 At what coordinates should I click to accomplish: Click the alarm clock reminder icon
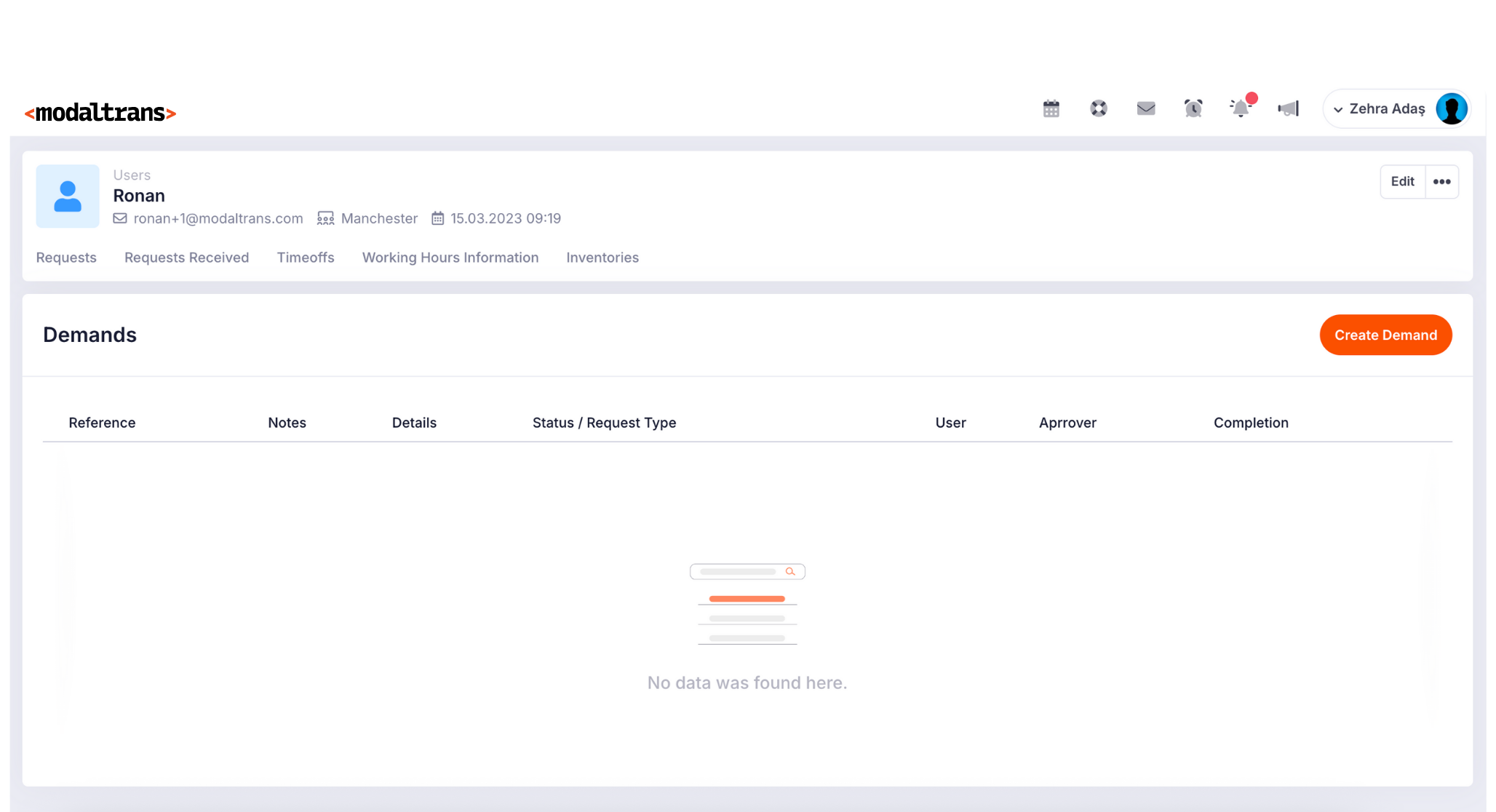(x=1193, y=108)
